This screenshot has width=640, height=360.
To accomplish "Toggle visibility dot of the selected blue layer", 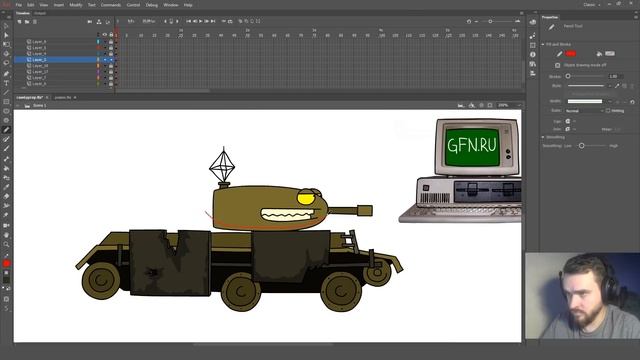I will 104,60.
